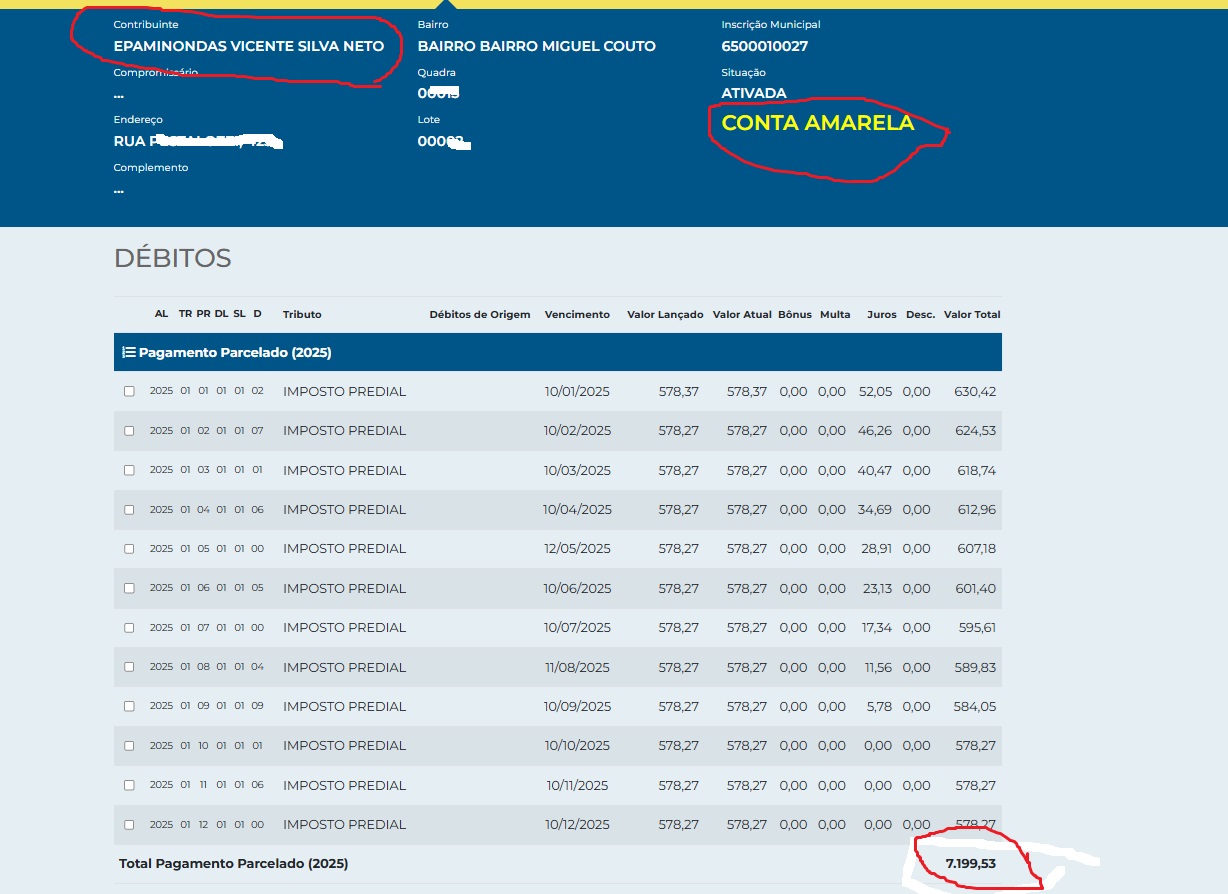Click the Valor Total column header

point(972,314)
